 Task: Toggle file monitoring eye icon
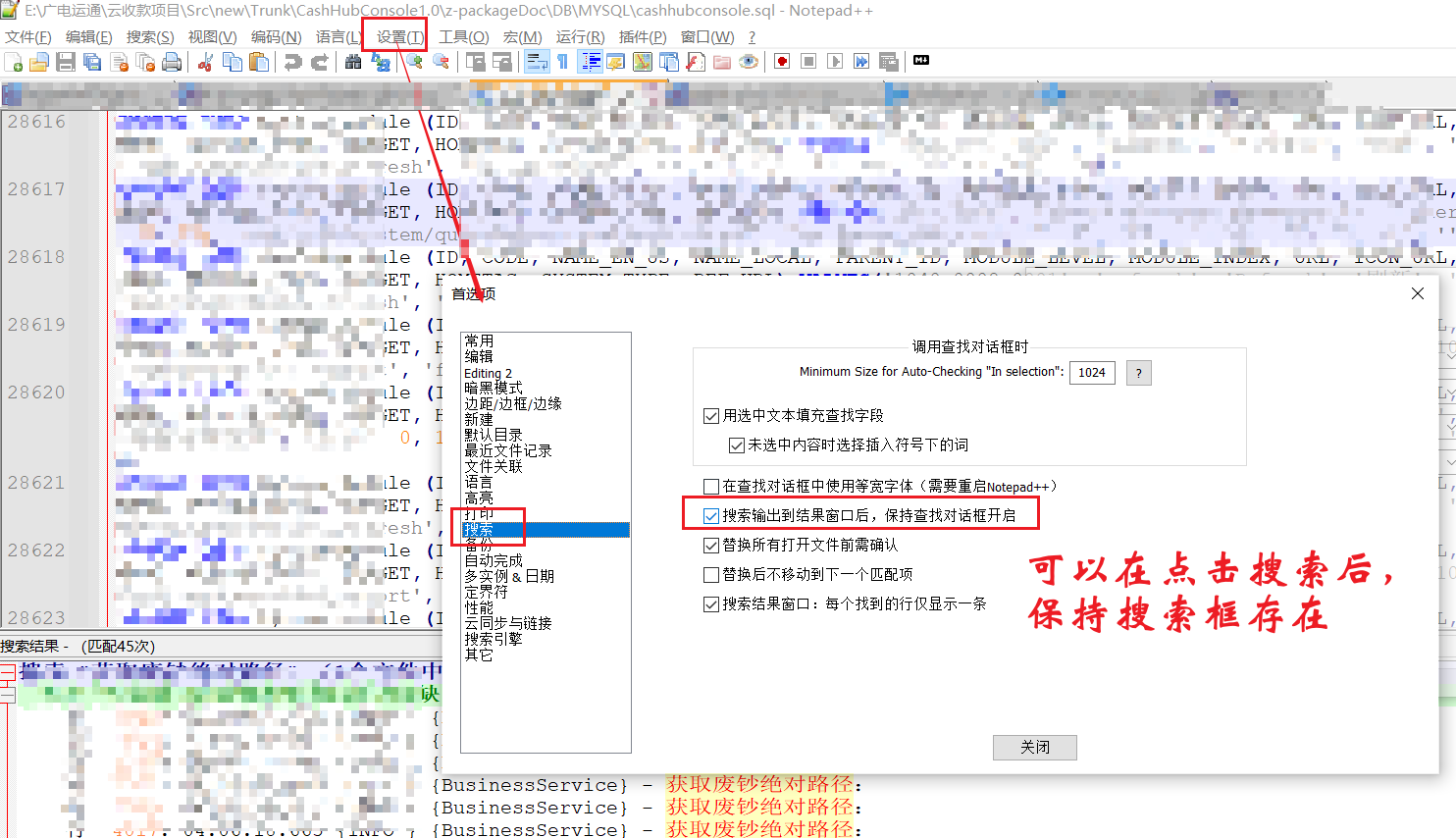749,62
